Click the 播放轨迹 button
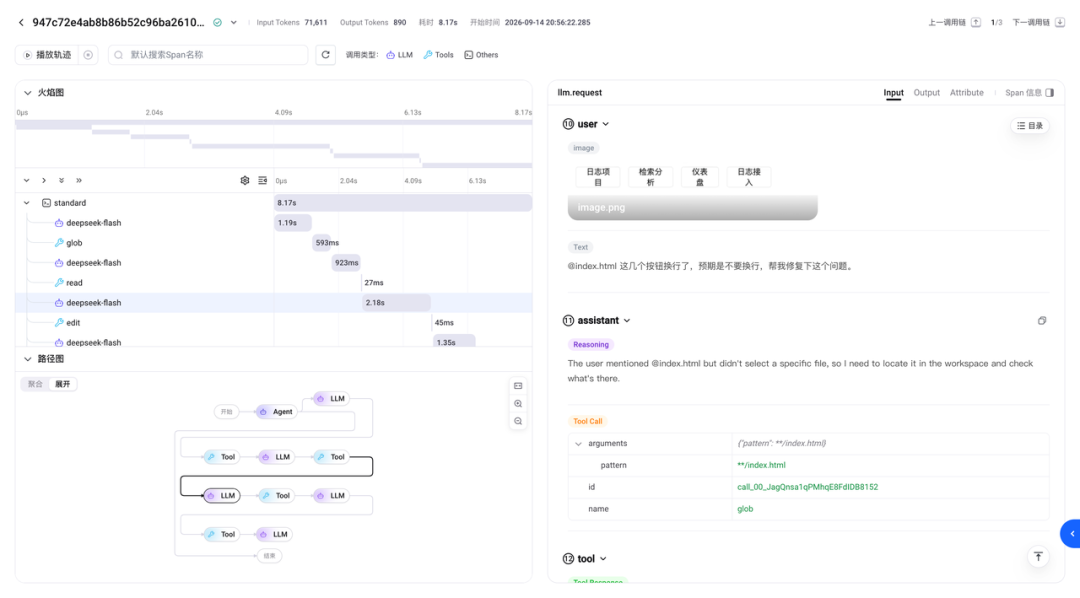This screenshot has height=598, width=1080. pos(48,55)
